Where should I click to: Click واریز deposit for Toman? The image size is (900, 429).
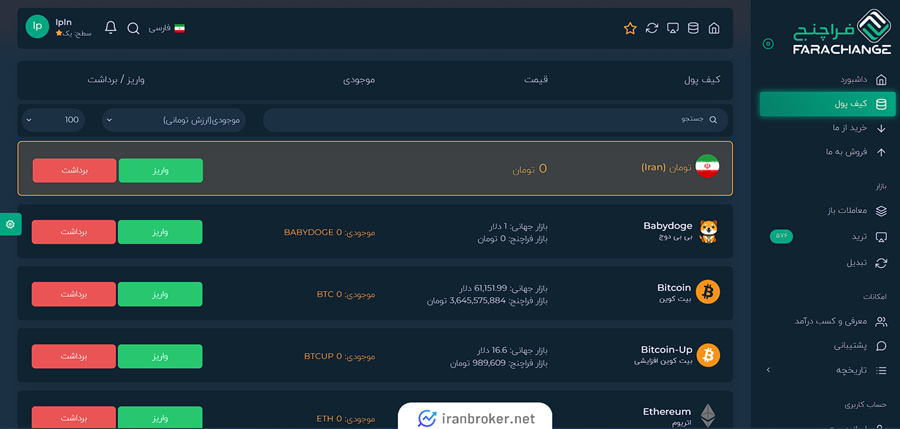click(x=161, y=171)
